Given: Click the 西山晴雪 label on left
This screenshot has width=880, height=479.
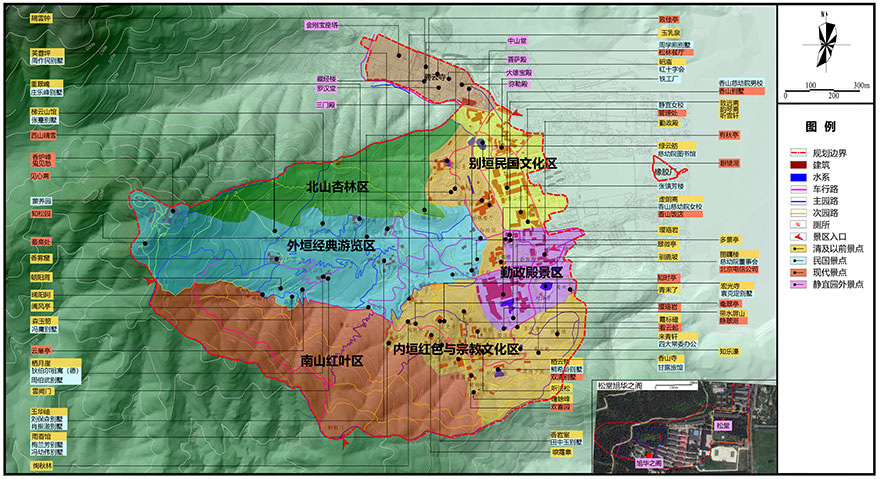Looking at the screenshot, I should point(44,133).
